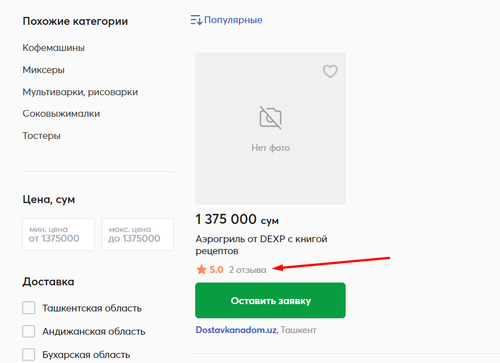Check the Андижанская область delivery box
Screen dimensions: 500x363
tap(29, 331)
